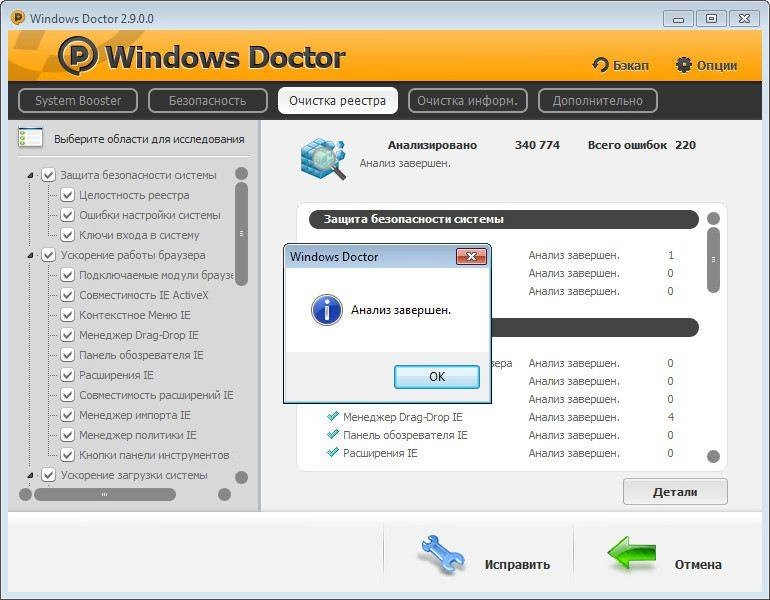Toggle Подключаемые модули браузера checkbox
The image size is (770, 600).
(67, 275)
